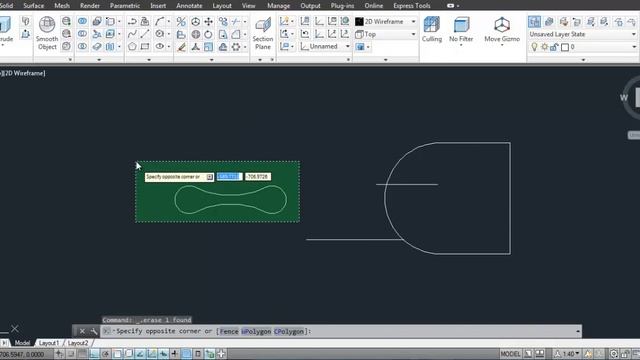Select the Polygon draw tool
This screenshot has height=360, width=640.
(132, 47)
